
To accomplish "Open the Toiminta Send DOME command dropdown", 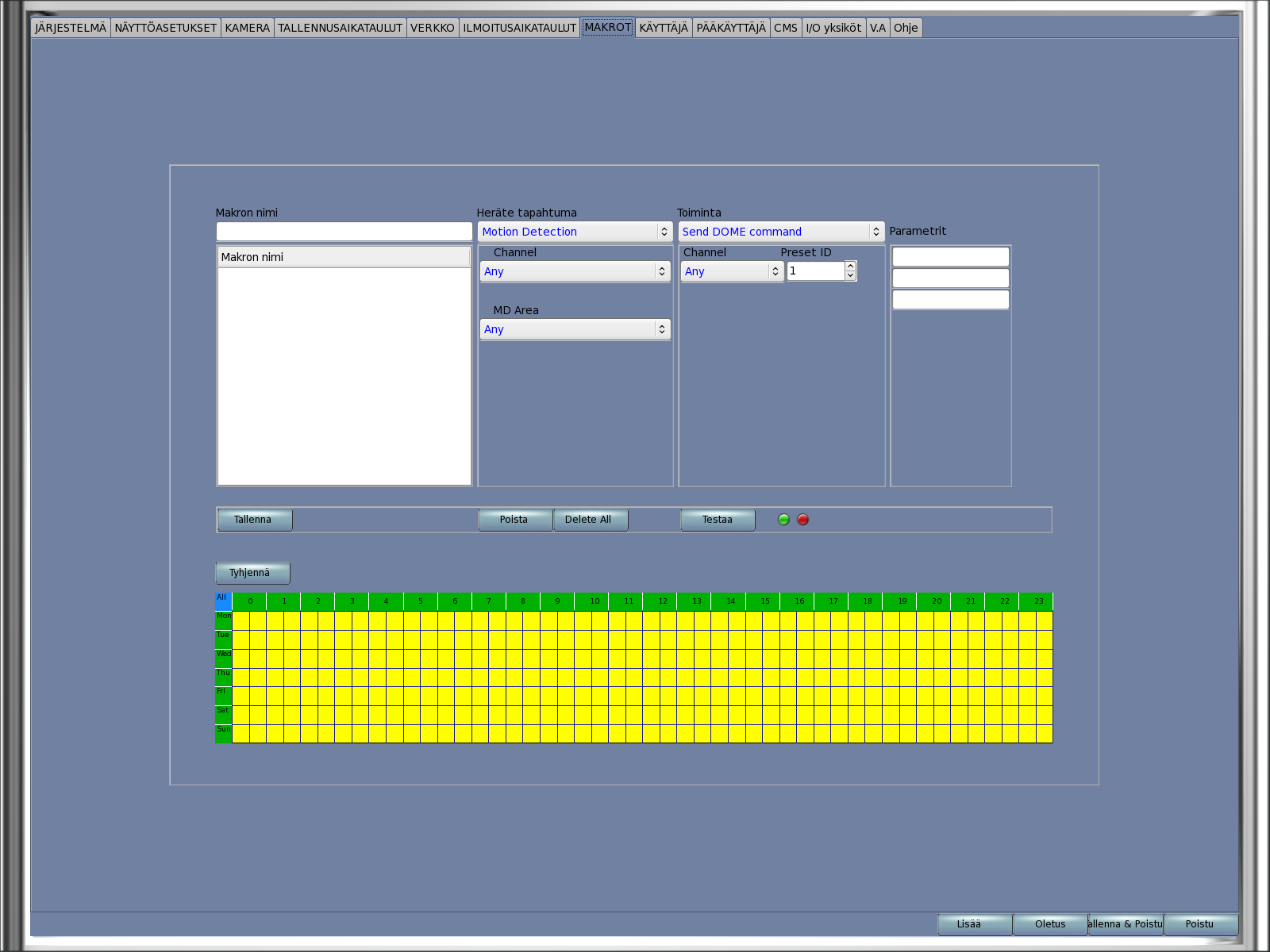I will (781, 232).
